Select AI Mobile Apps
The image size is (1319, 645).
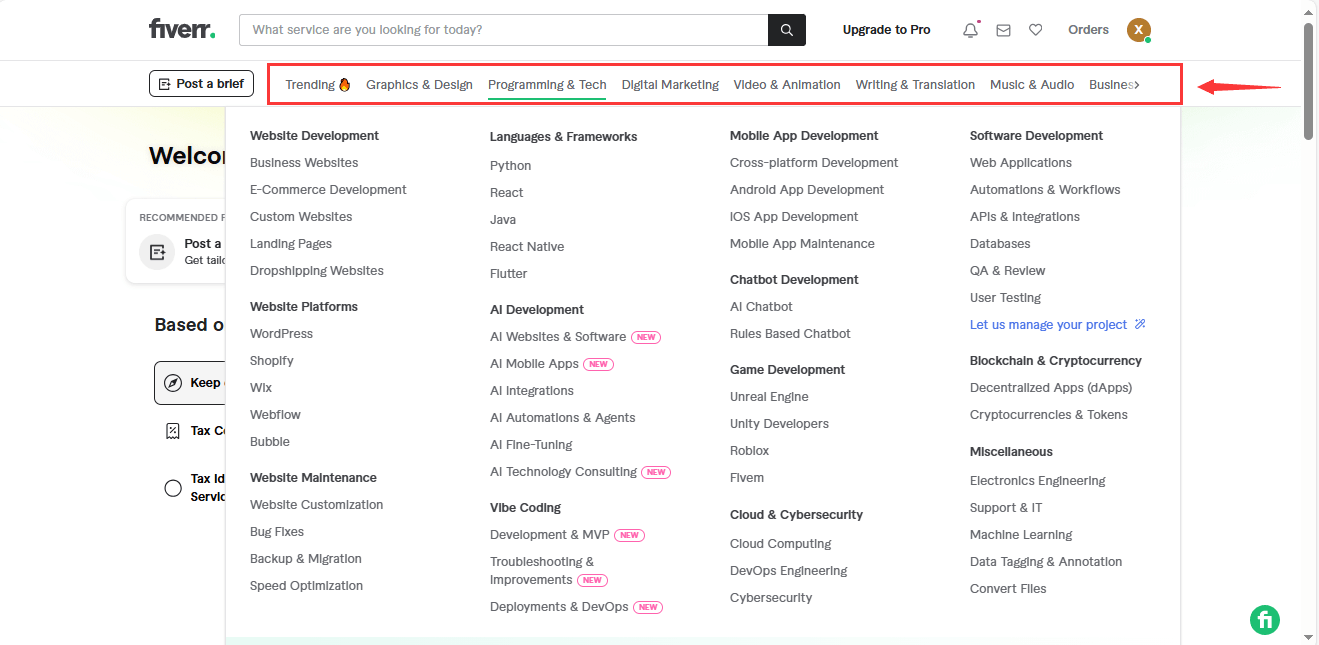click(x=534, y=364)
